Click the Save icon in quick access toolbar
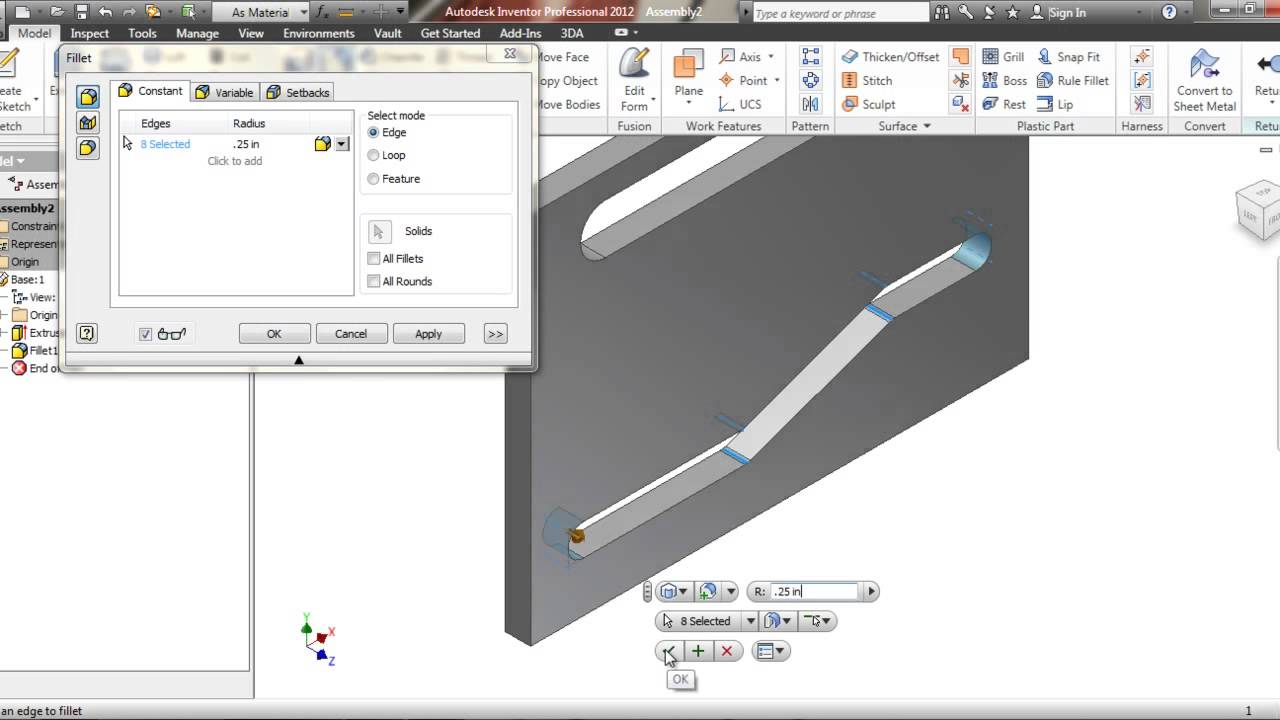This screenshot has height=720, width=1280. click(81, 12)
